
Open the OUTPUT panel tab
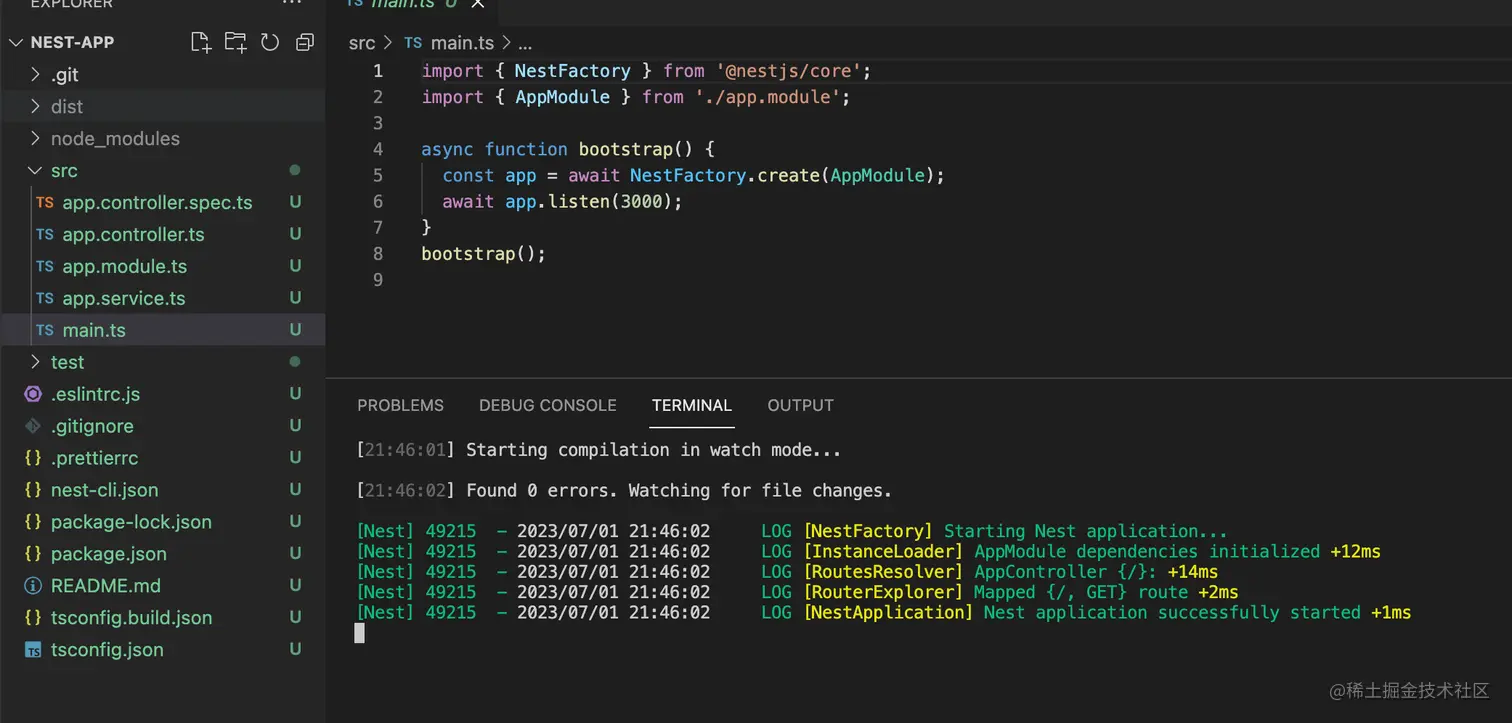(x=800, y=405)
